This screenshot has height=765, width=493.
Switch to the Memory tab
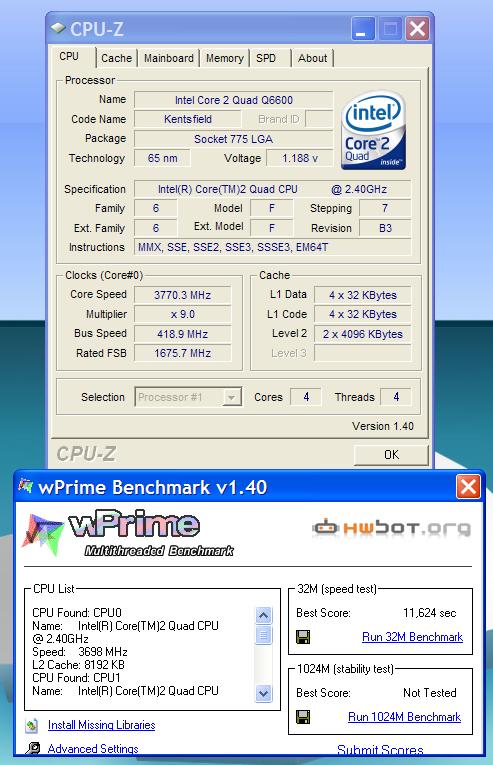point(225,58)
